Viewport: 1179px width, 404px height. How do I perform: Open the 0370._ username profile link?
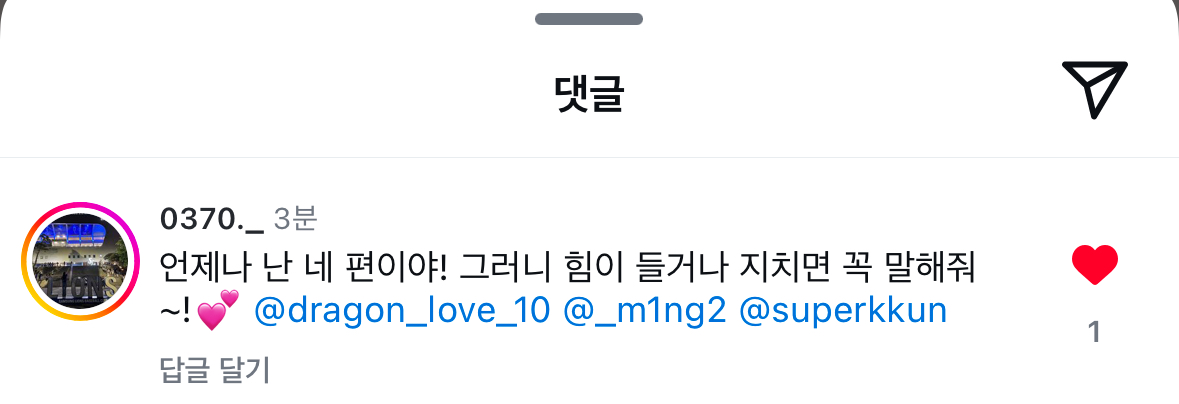click(211, 219)
